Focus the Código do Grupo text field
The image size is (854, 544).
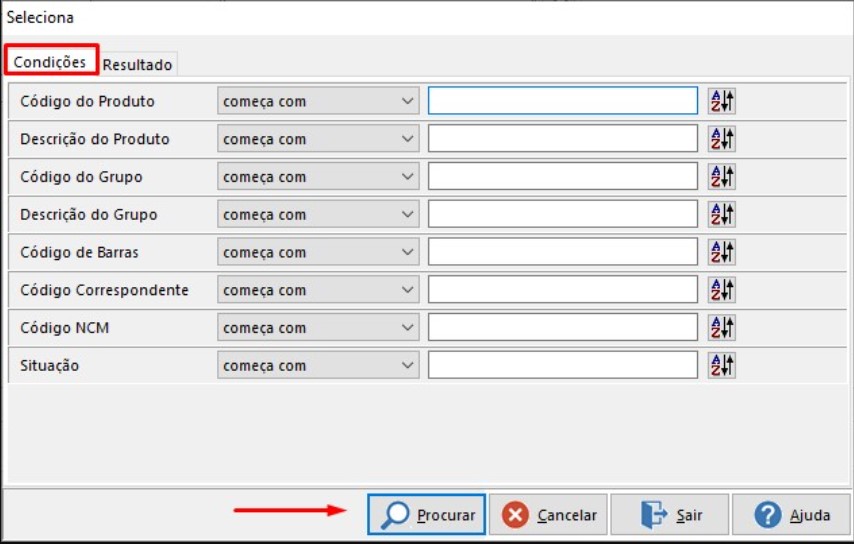563,176
